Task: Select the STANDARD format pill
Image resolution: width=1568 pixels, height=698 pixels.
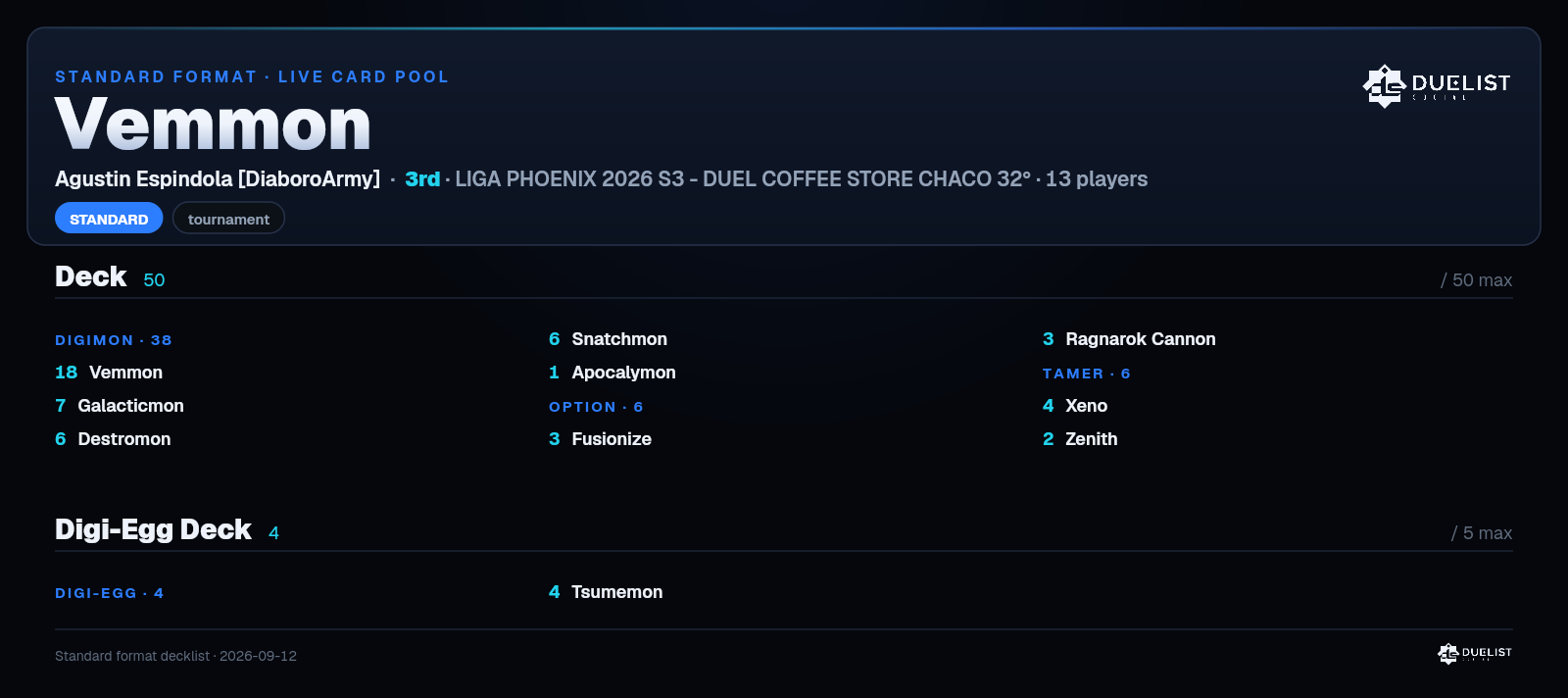Action: tap(109, 219)
